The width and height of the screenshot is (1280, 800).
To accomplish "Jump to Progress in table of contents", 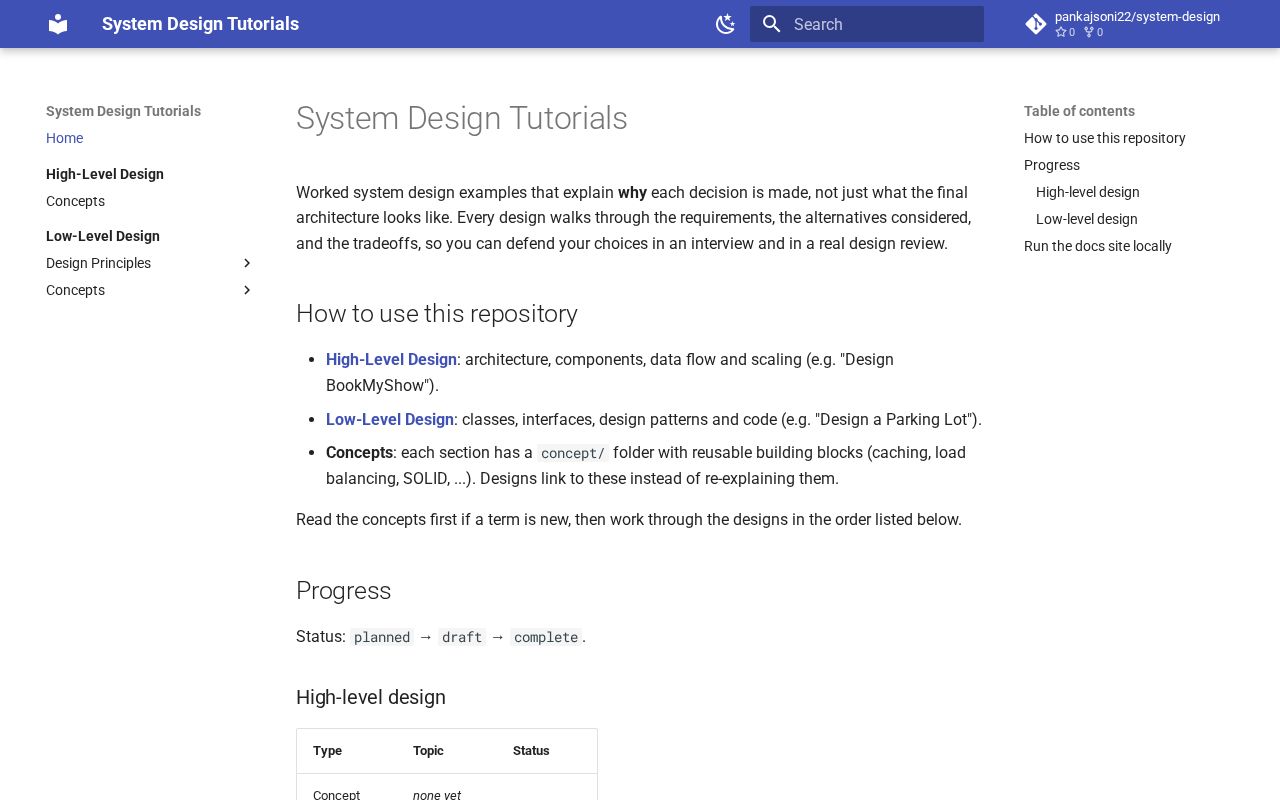I will tap(1052, 165).
